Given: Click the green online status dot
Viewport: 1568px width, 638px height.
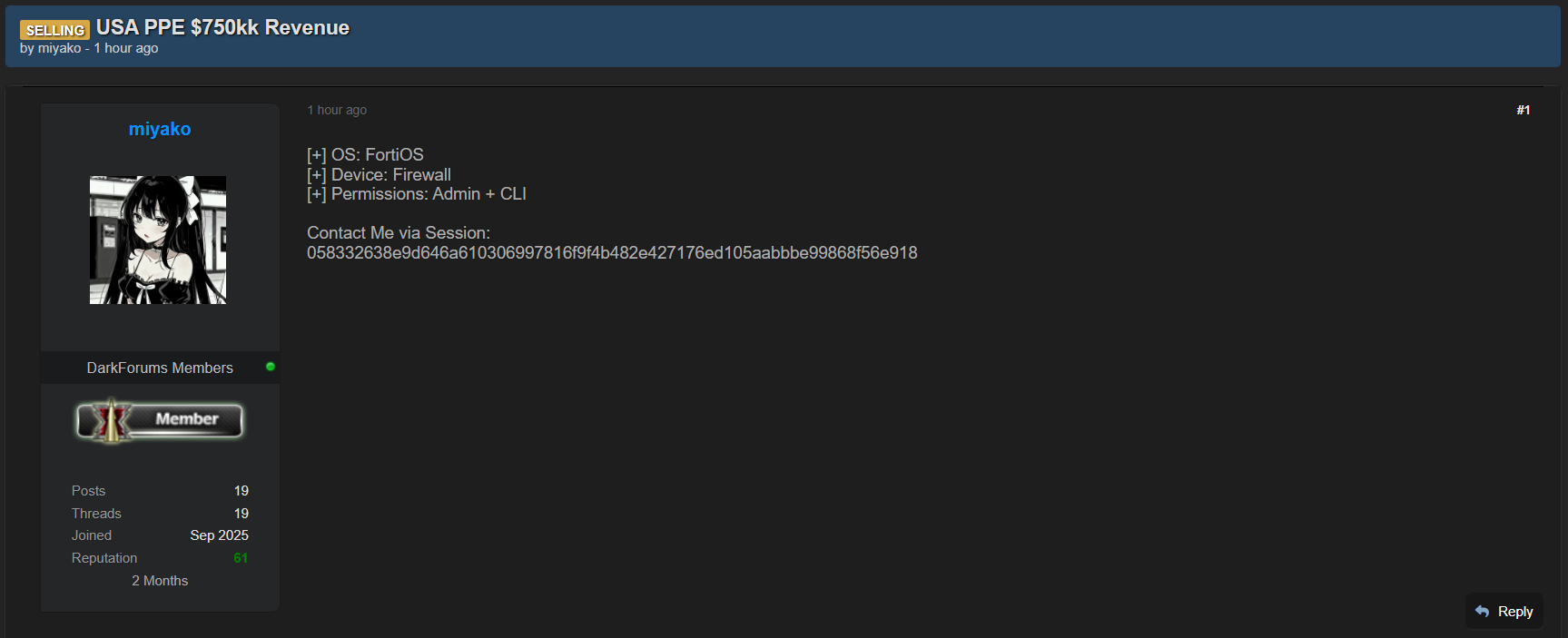Looking at the screenshot, I should (x=271, y=367).
